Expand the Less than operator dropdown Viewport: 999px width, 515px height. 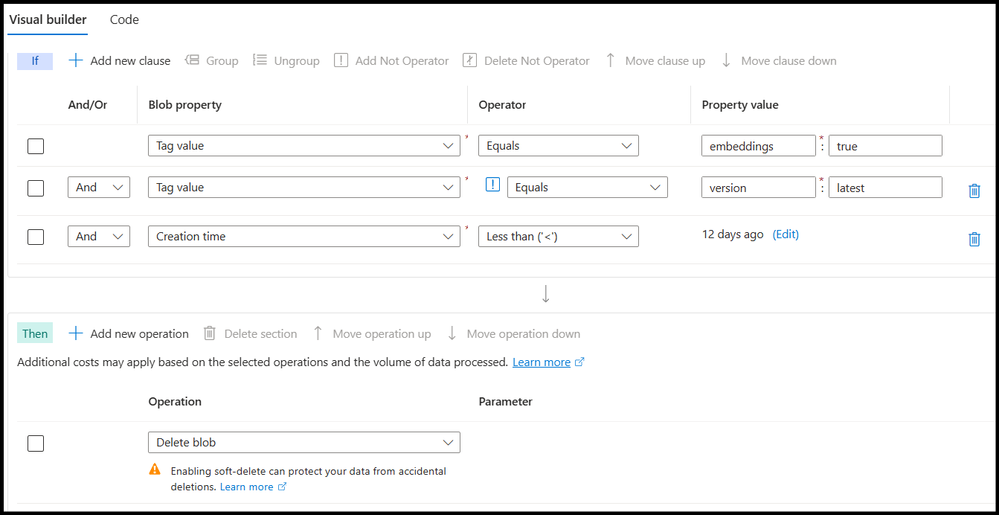tap(558, 237)
